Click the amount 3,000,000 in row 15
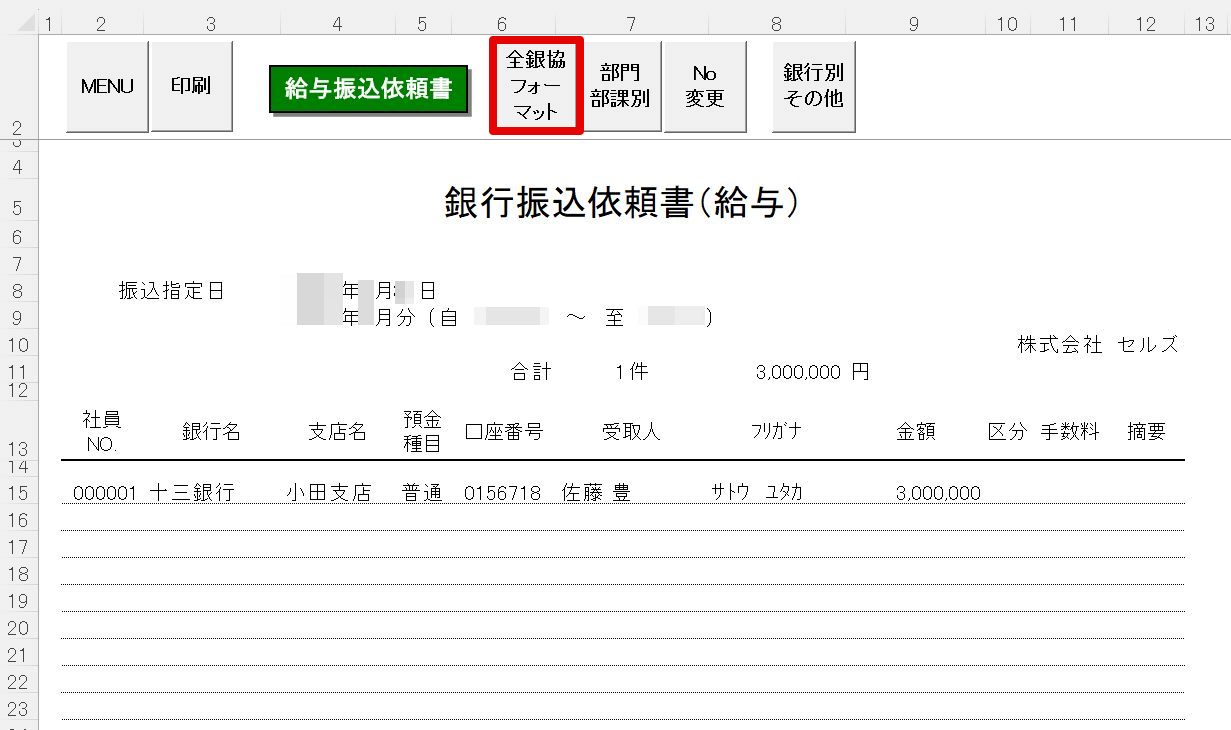The width and height of the screenshot is (1231, 730). pos(938,493)
